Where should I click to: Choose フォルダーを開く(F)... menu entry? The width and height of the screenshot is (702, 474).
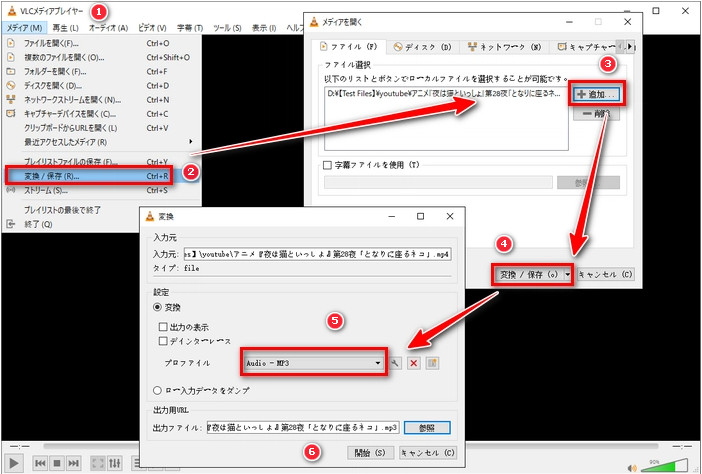coord(102,72)
